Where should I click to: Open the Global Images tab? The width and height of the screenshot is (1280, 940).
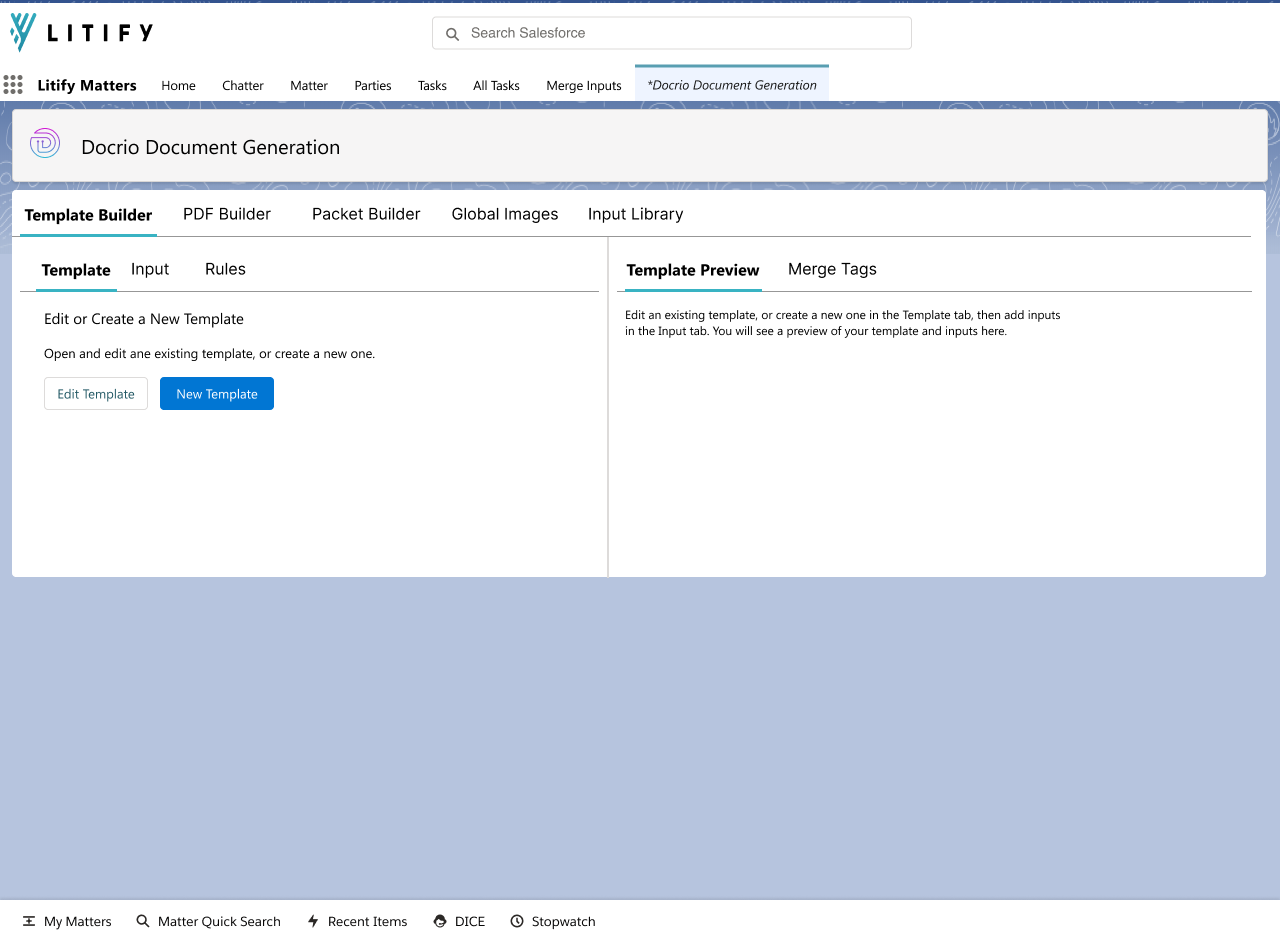[x=505, y=214]
